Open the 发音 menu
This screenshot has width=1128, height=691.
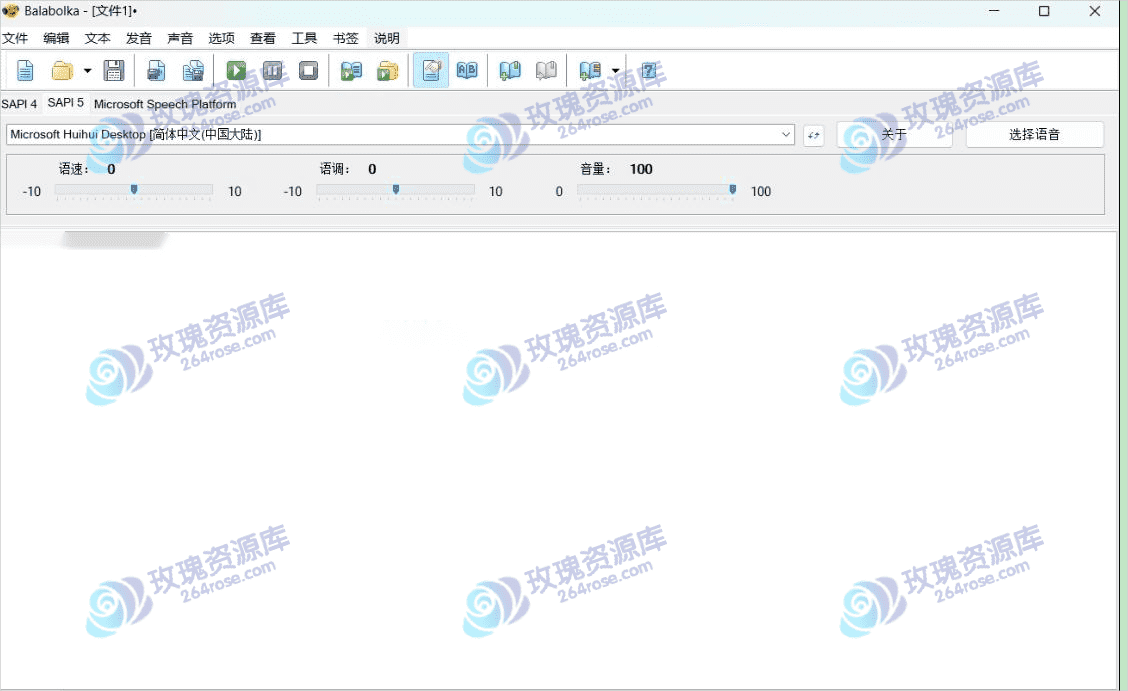point(139,38)
